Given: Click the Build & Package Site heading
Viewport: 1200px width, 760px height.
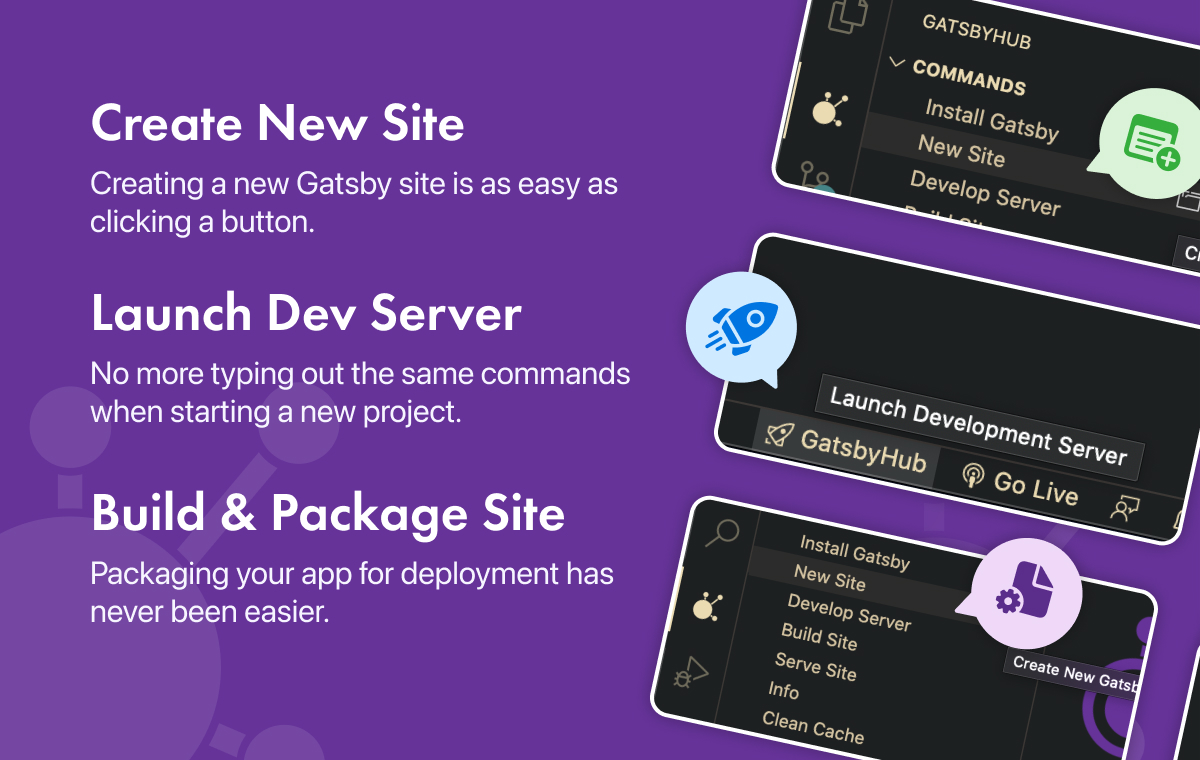Looking at the screenshot, I should [x=328, y=514].
